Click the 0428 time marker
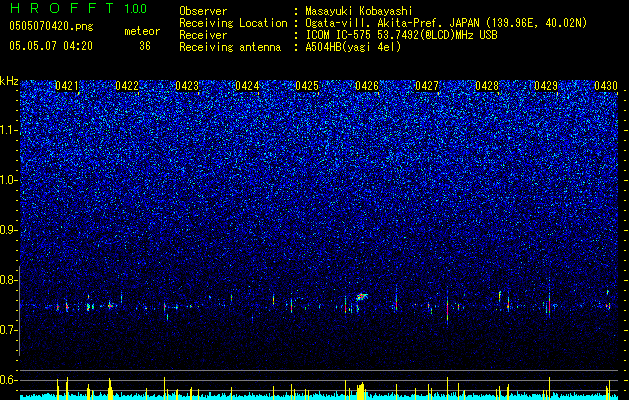Viewport: 629px width, 400px height. [x=487, y=86]
